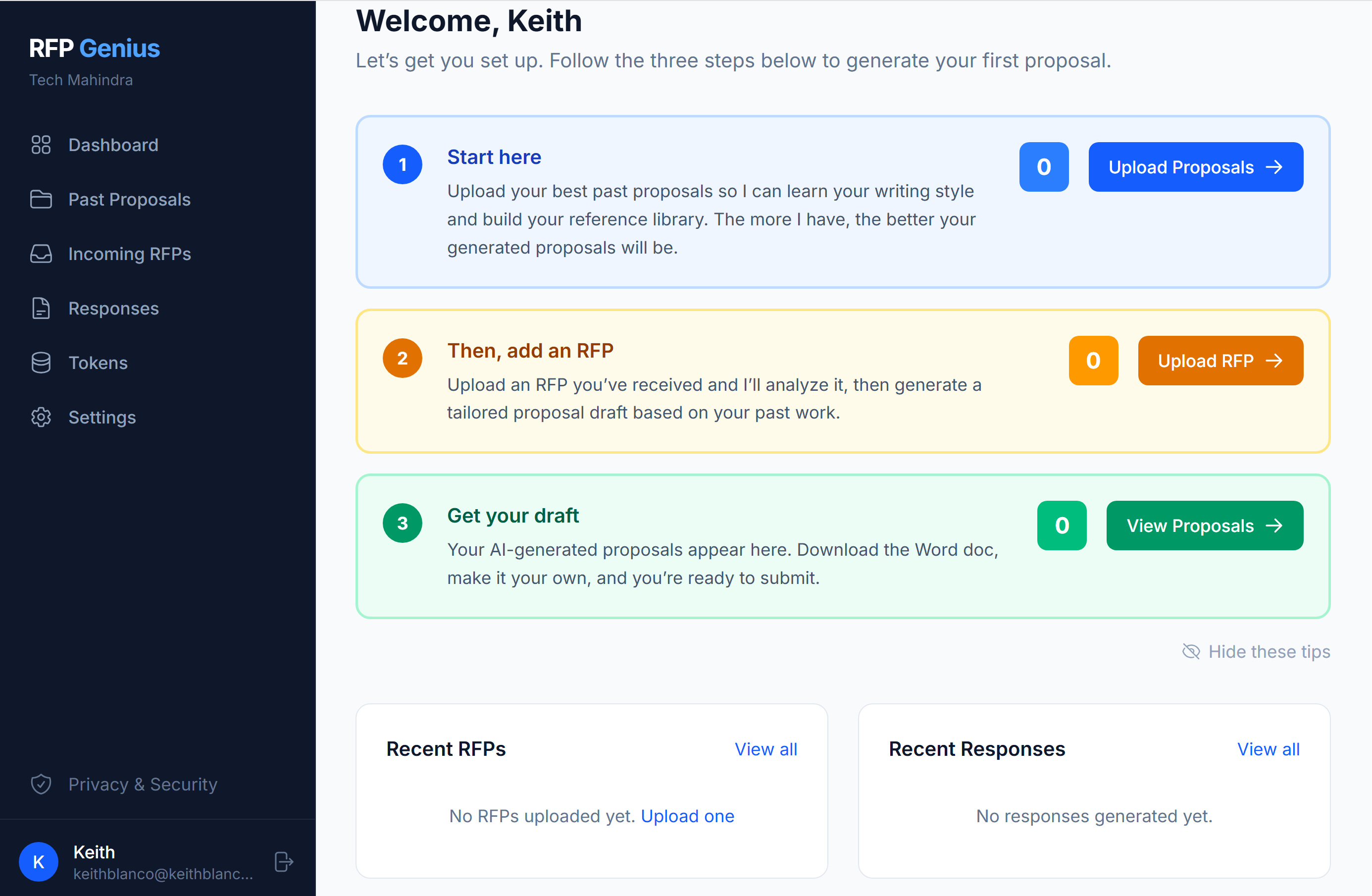Click the Tokens database icon
Image resolution: width=1372 pixels, height=896 pixels.
(x=41, y=362)
